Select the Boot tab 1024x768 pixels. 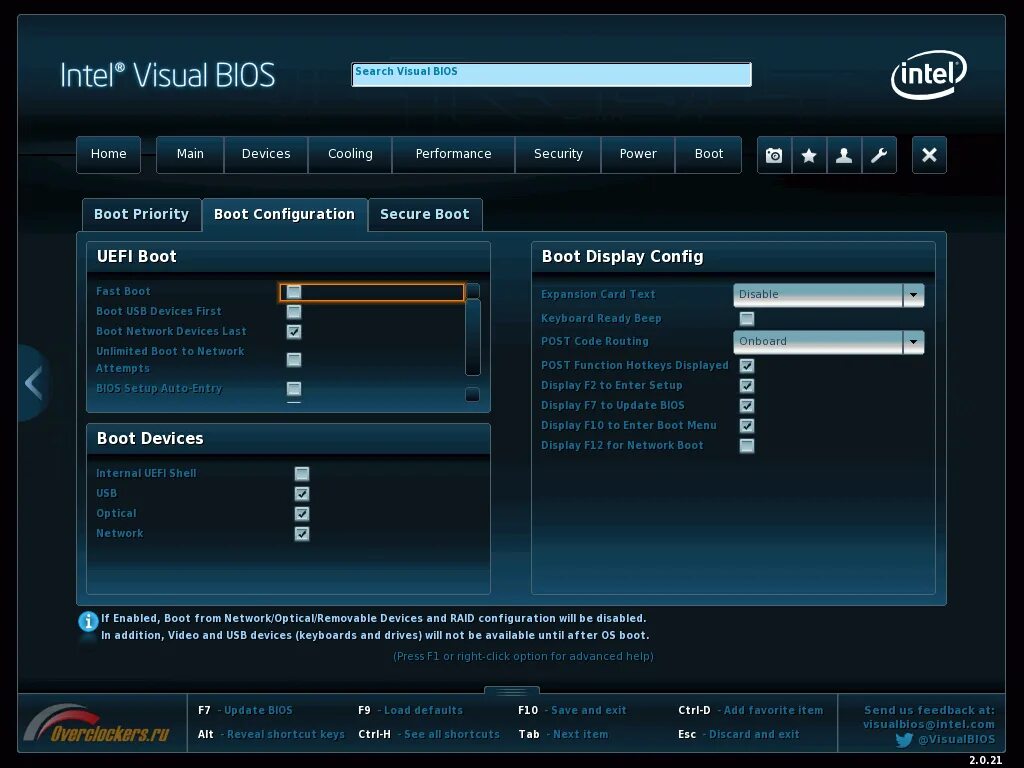(x=709, y=155)
